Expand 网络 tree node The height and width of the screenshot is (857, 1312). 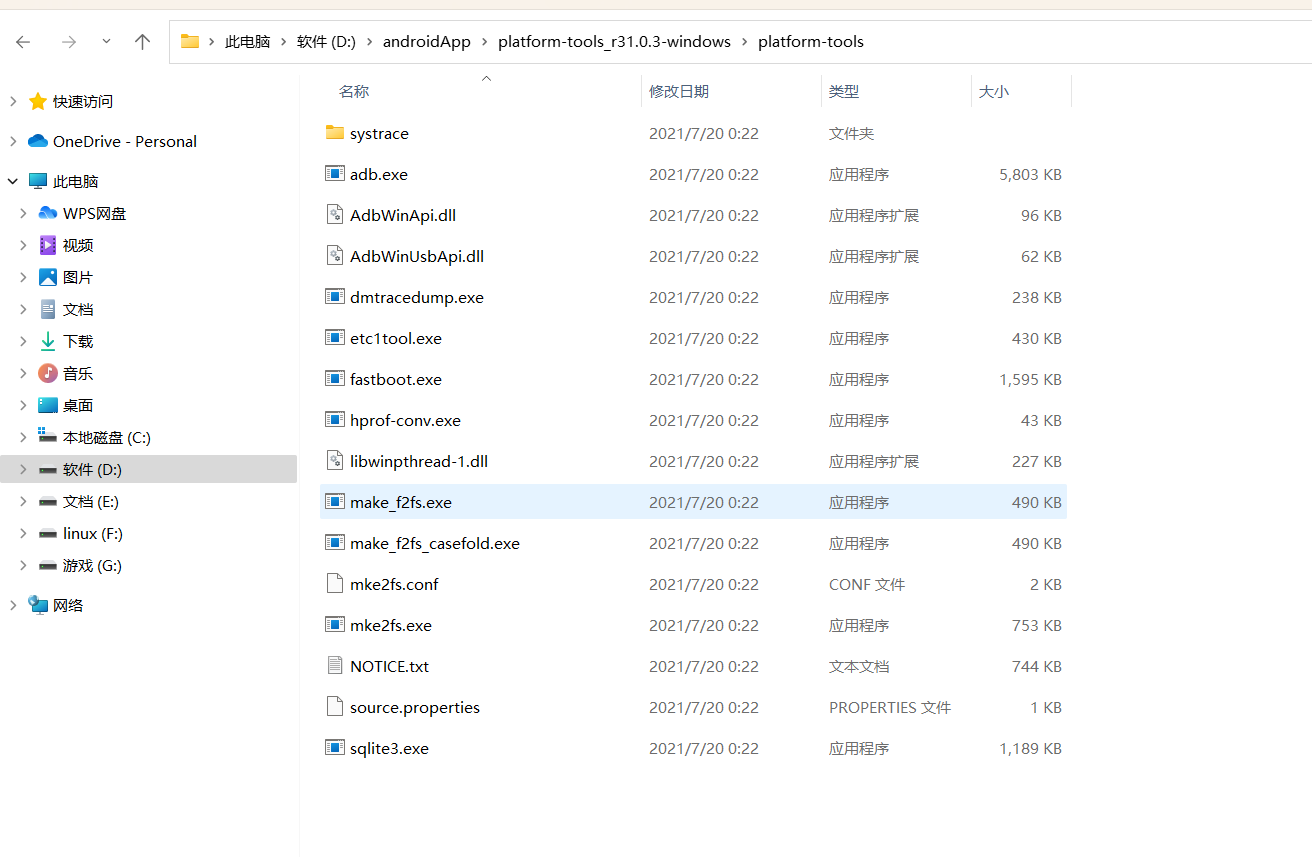(x=13, y=605)
